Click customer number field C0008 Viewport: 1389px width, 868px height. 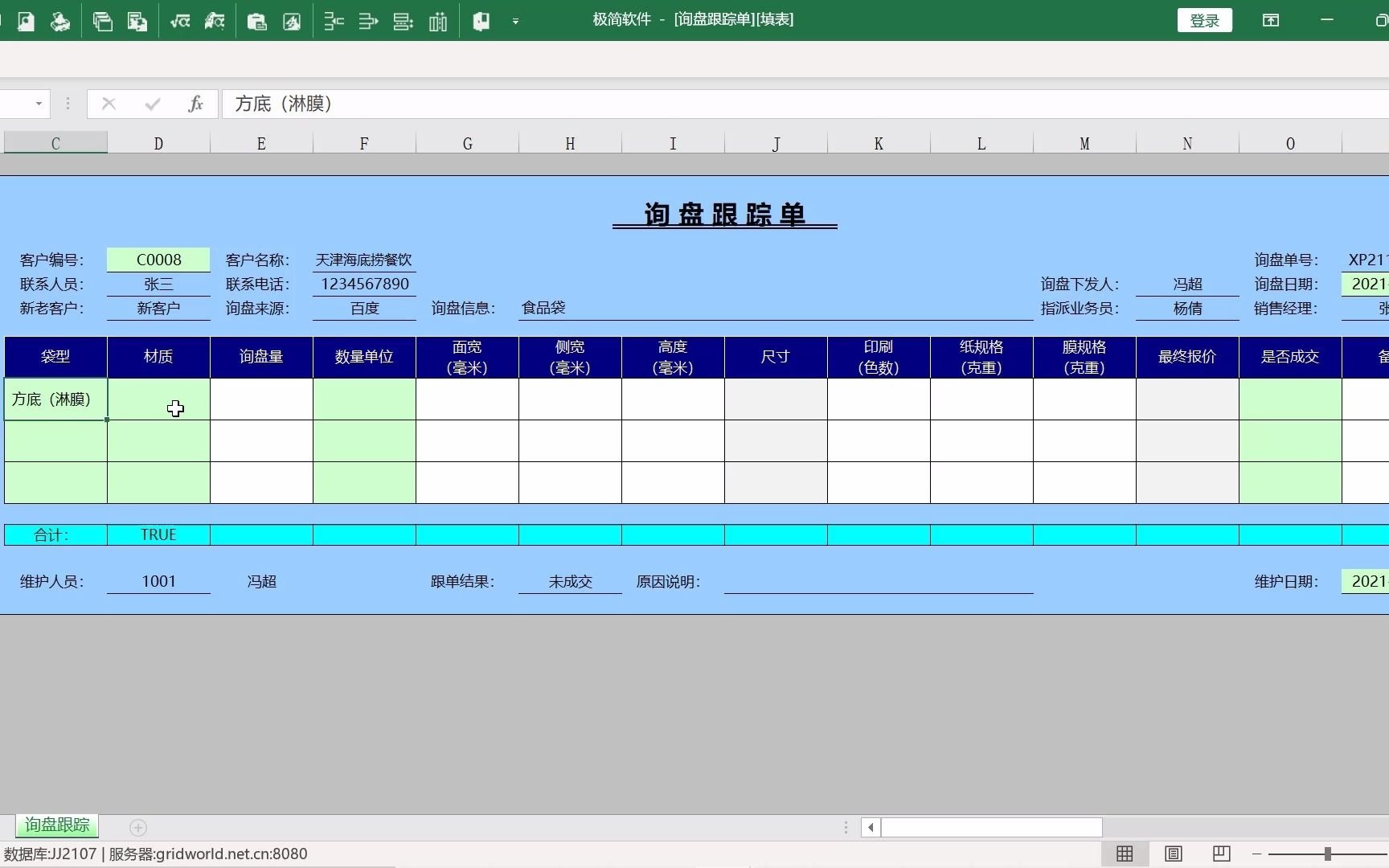coord(158,260)
